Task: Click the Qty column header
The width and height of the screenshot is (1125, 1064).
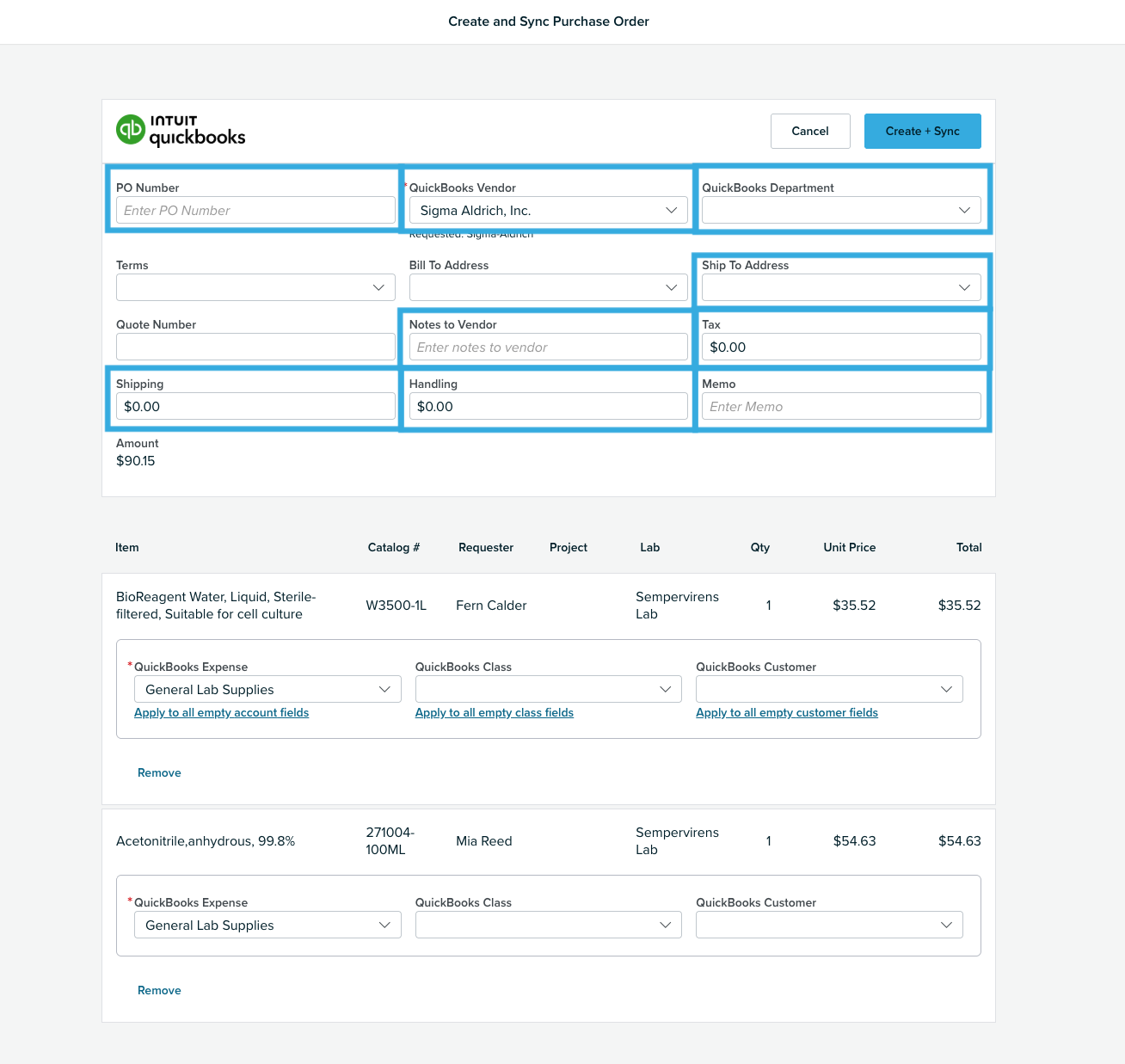Action: [760, 547]
